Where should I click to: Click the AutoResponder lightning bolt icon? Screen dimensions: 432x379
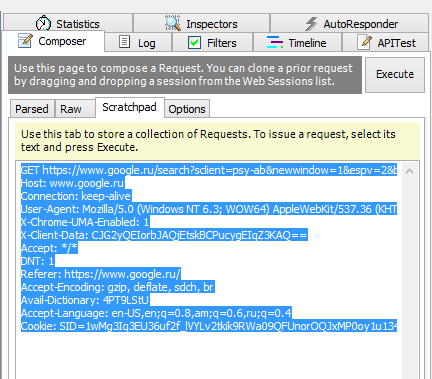[311, 24]
